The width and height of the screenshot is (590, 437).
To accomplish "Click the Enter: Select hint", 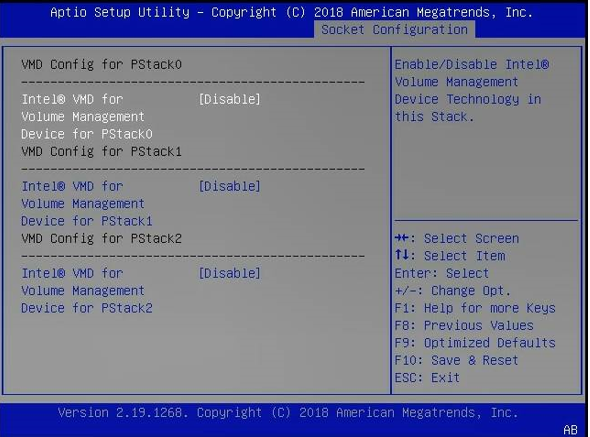I will (442, 273).
